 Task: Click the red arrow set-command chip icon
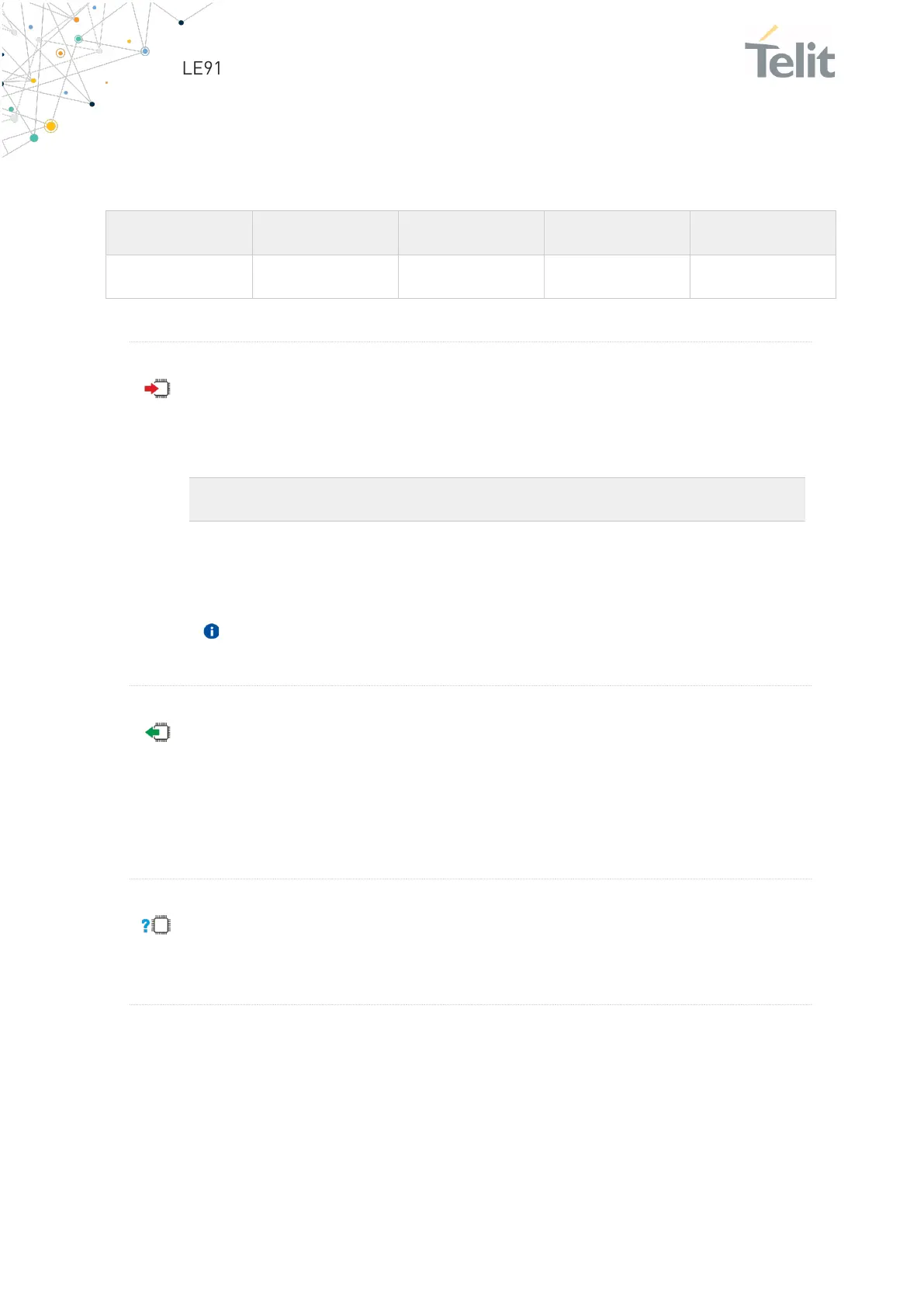[x=157, y=389]
